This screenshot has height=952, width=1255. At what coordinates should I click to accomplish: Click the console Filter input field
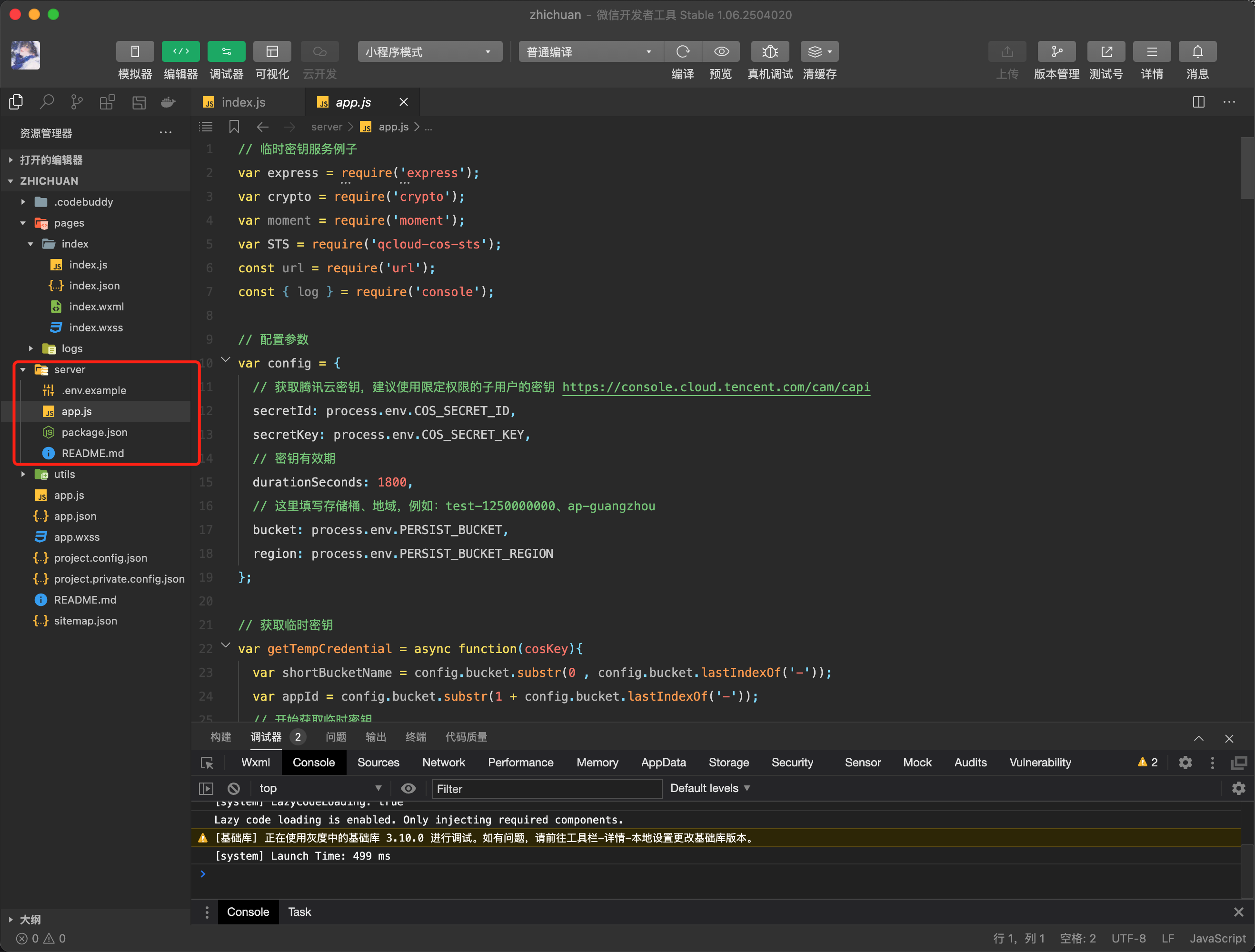click(547, 789)
